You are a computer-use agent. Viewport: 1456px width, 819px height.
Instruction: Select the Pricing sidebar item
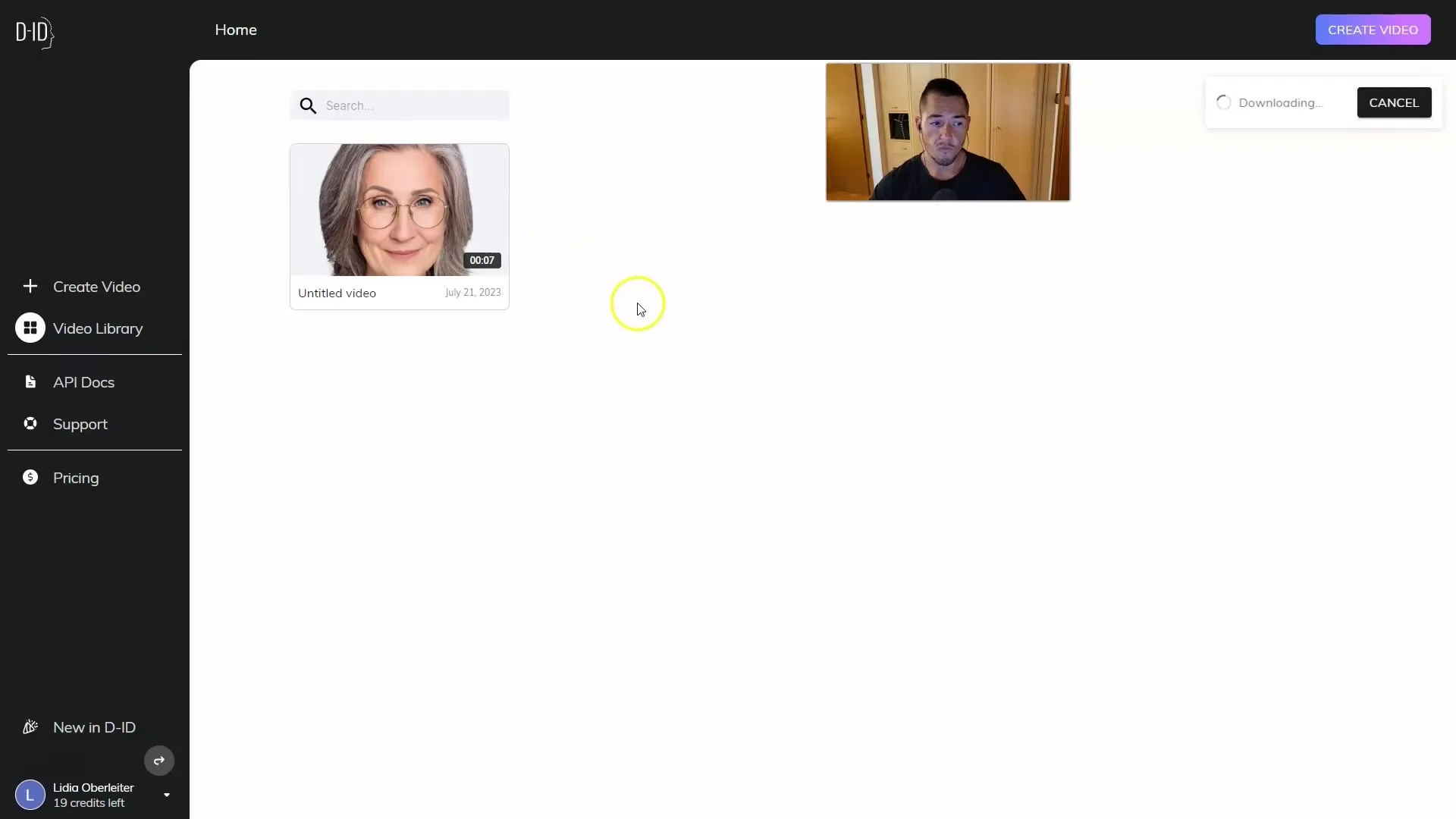pyautogui.click(x=75, y=478)
